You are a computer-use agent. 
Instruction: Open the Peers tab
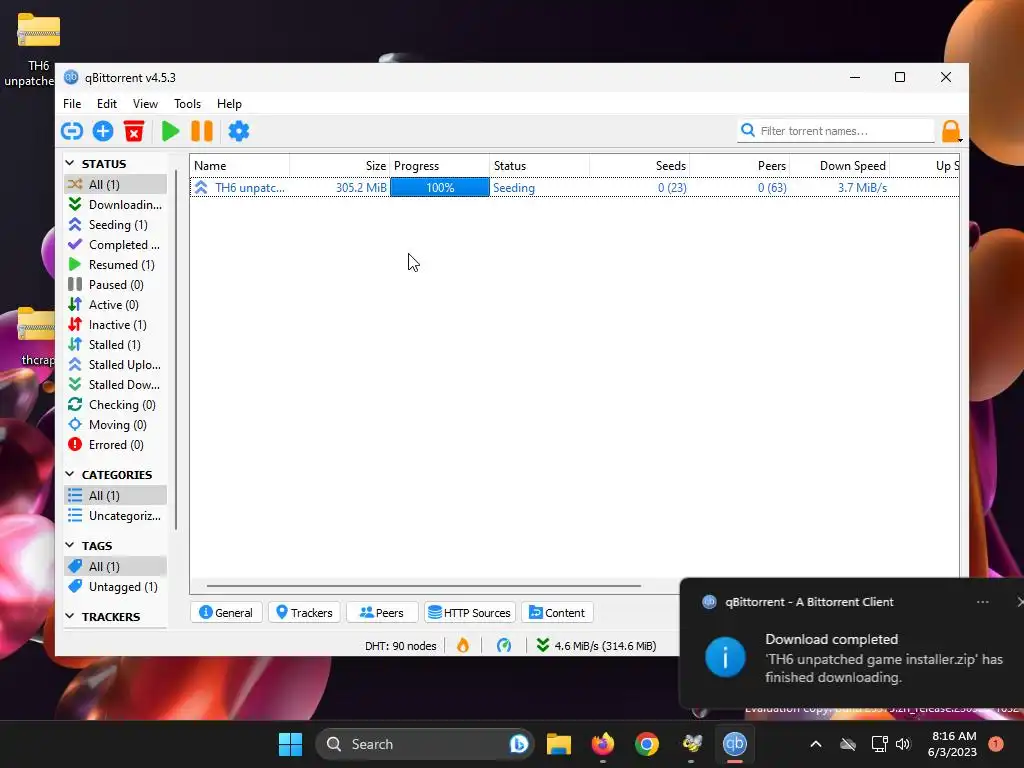[x=382, y=613]
